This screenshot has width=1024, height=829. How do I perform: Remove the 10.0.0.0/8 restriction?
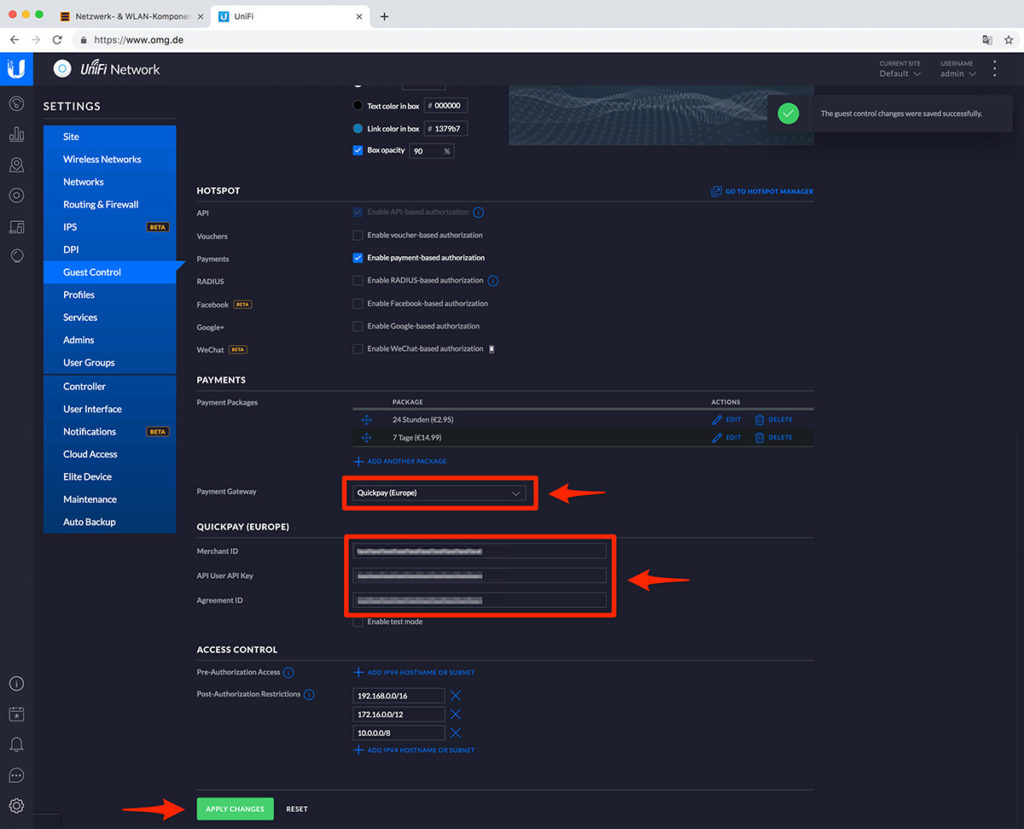pyautogui.click(x=455, y=733)
